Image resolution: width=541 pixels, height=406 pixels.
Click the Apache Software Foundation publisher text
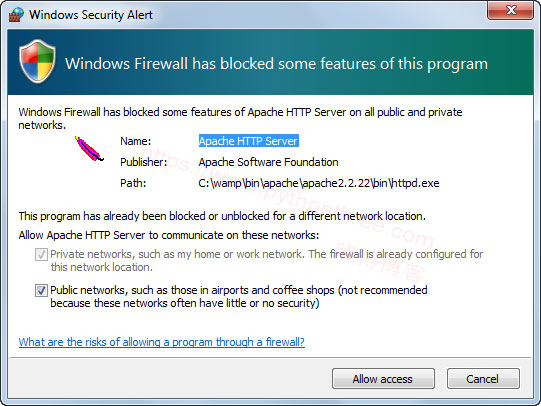pyautogui.click(x=268, y=162)
